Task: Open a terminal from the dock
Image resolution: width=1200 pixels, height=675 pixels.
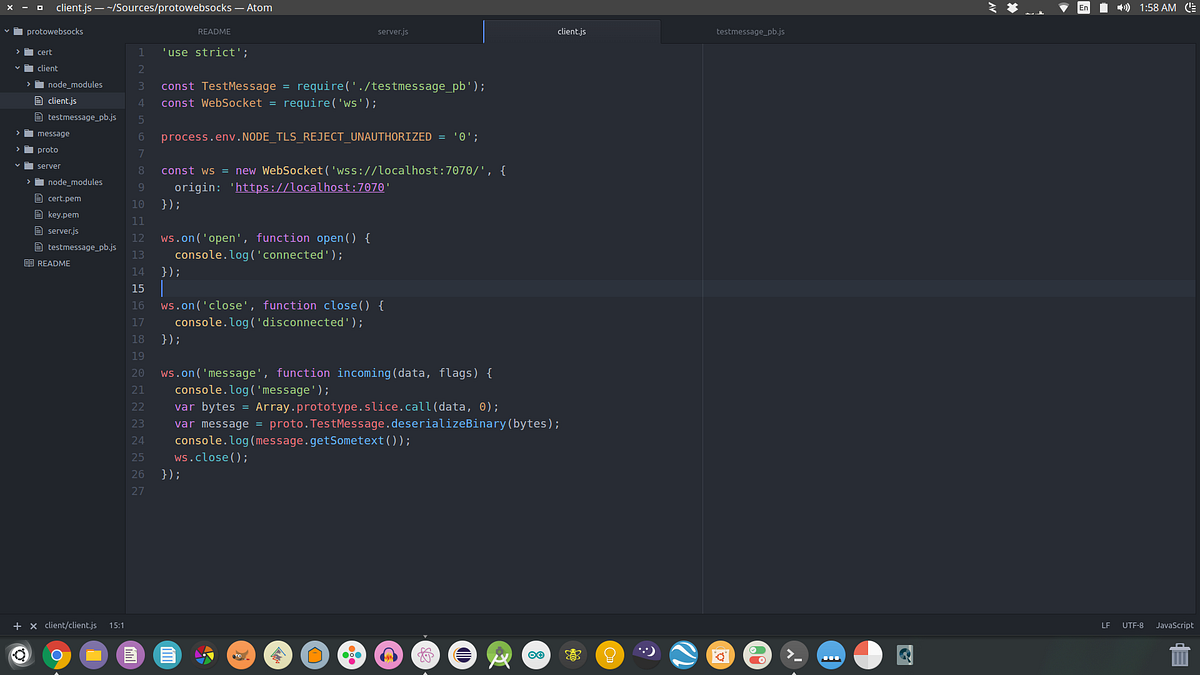Action: coord(793,655)
